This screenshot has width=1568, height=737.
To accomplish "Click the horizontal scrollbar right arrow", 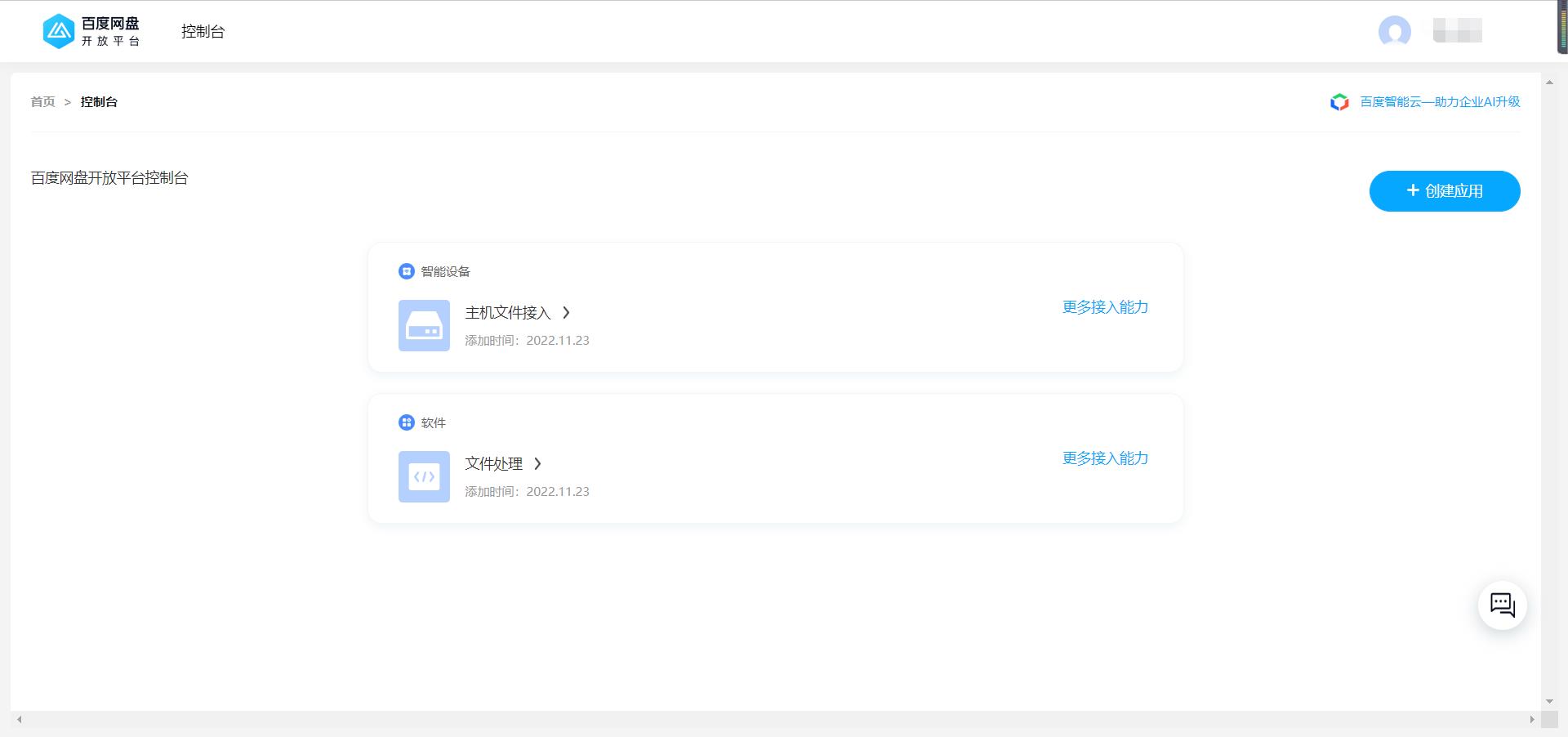I will (1531, 720).
